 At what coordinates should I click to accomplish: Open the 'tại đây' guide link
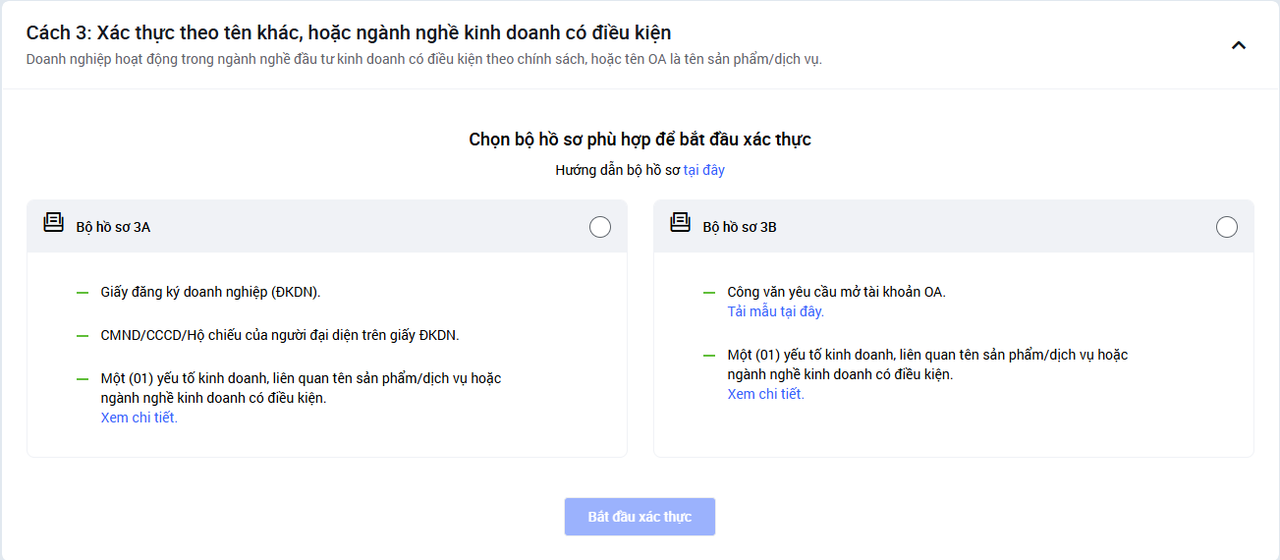coord(704,170)
